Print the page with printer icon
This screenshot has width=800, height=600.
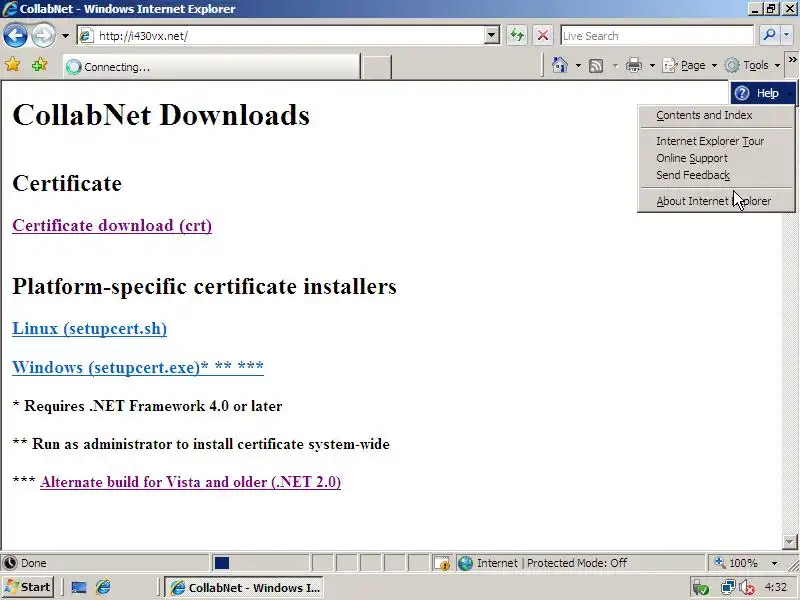pos(634,65)
